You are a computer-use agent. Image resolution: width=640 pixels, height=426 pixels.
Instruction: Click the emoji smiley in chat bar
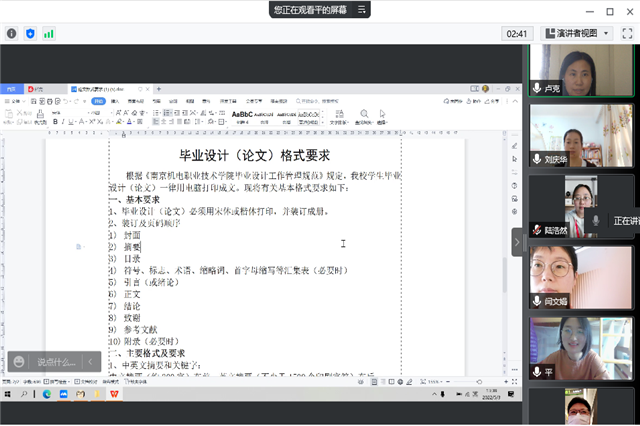click(x=19, y=361)
